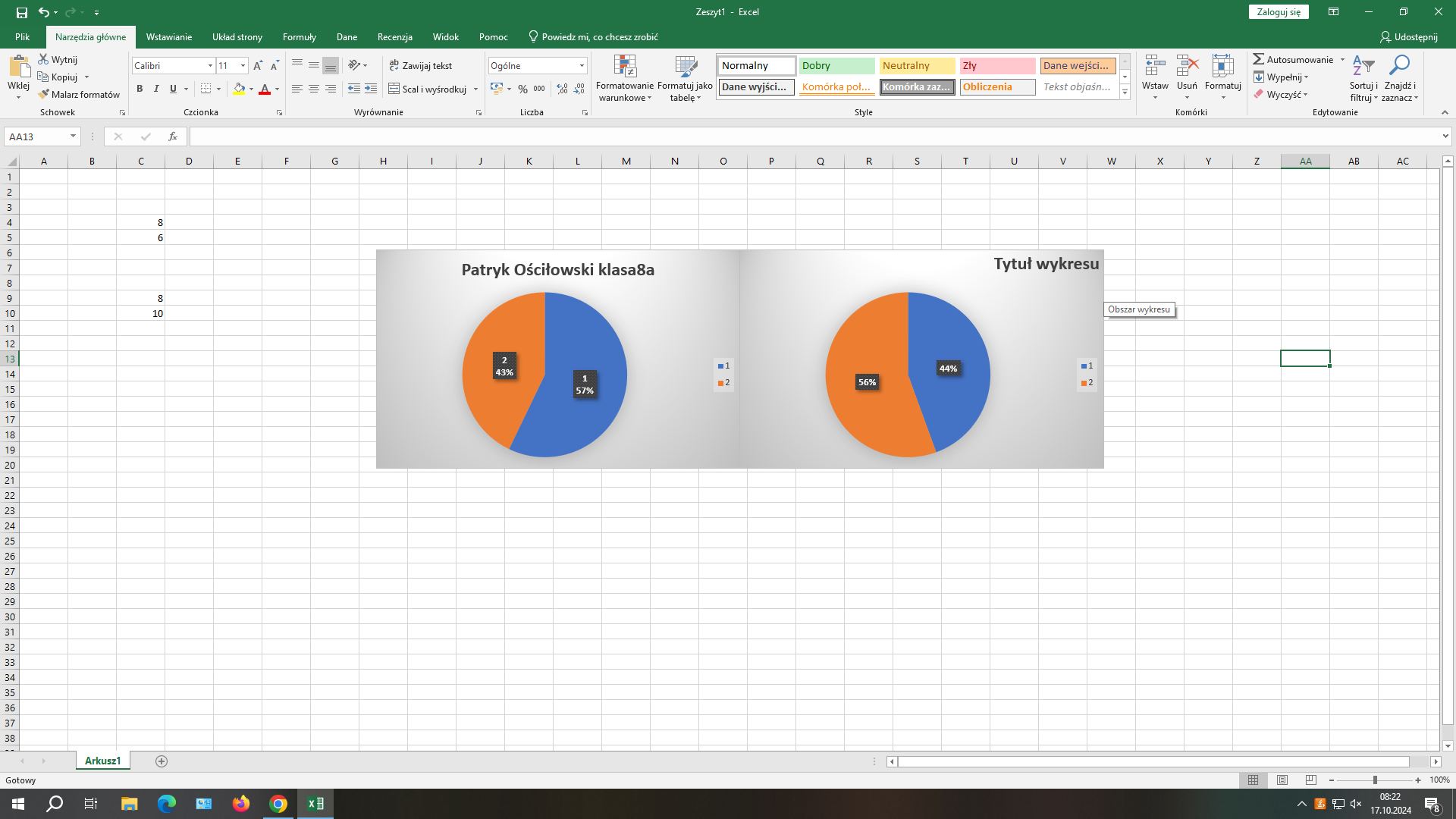Toggle italic formatting
The image size is (1456, 819).
tap(156, 89)
